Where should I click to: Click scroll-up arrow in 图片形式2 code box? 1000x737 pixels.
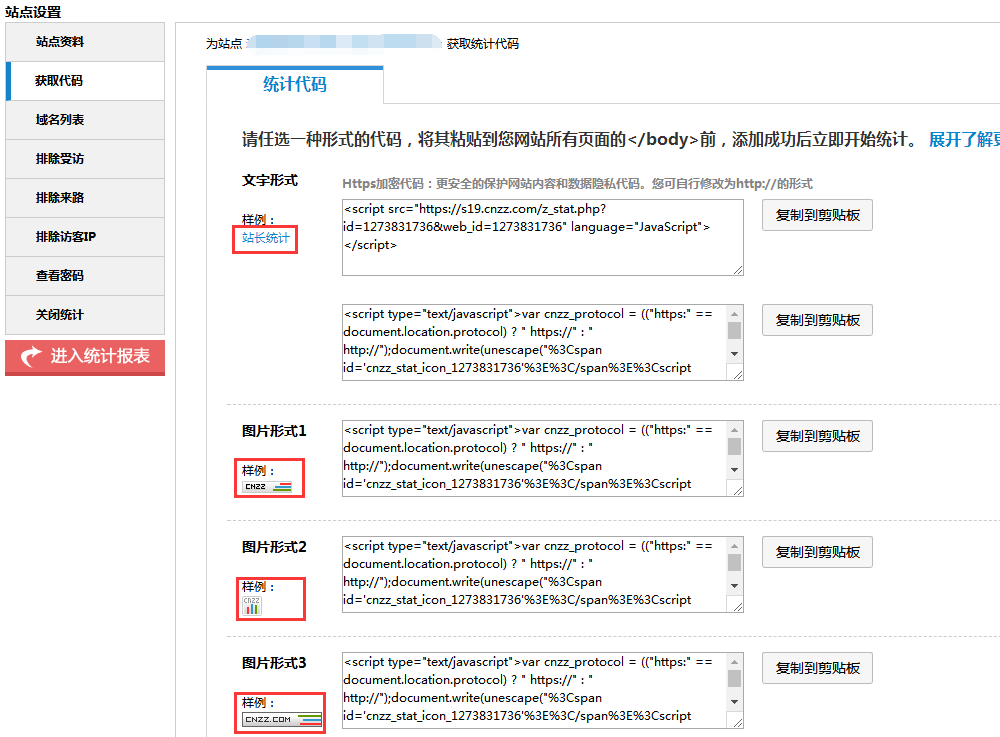tap(734, 546)
